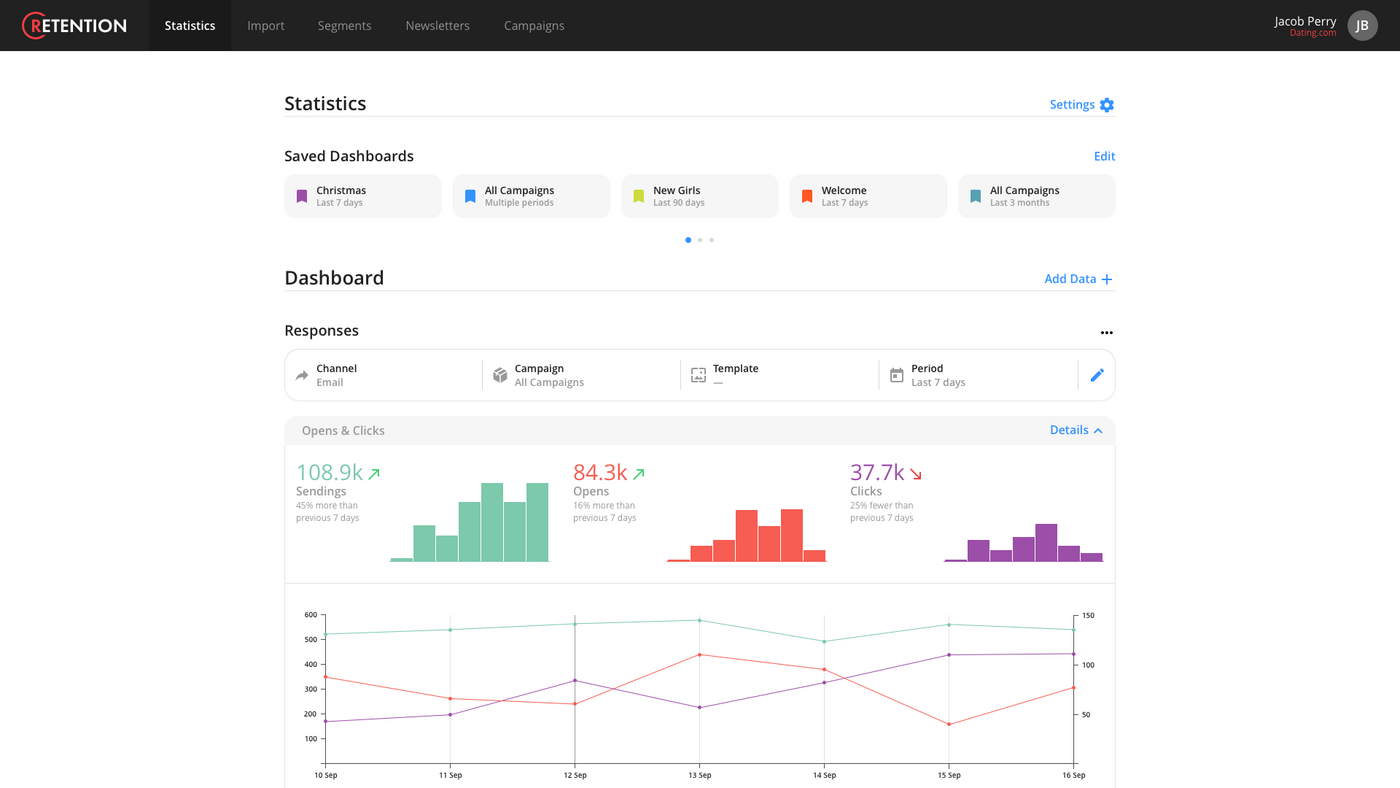Switch to the Segments tab
The width and height of the screenshot is (1400, 788).
[x=344, y=25]
